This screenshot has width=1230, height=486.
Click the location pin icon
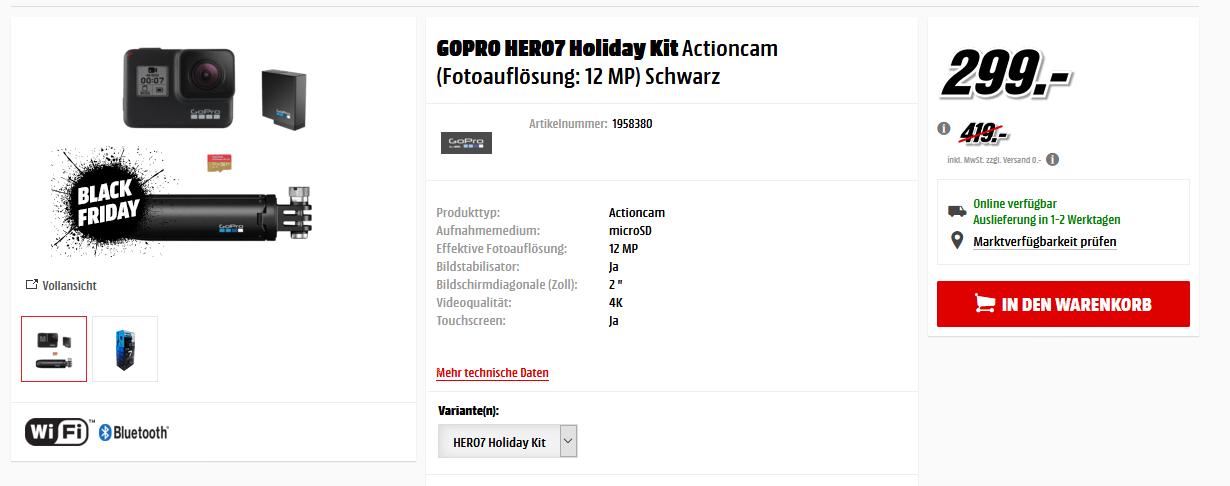coord(957,241)
